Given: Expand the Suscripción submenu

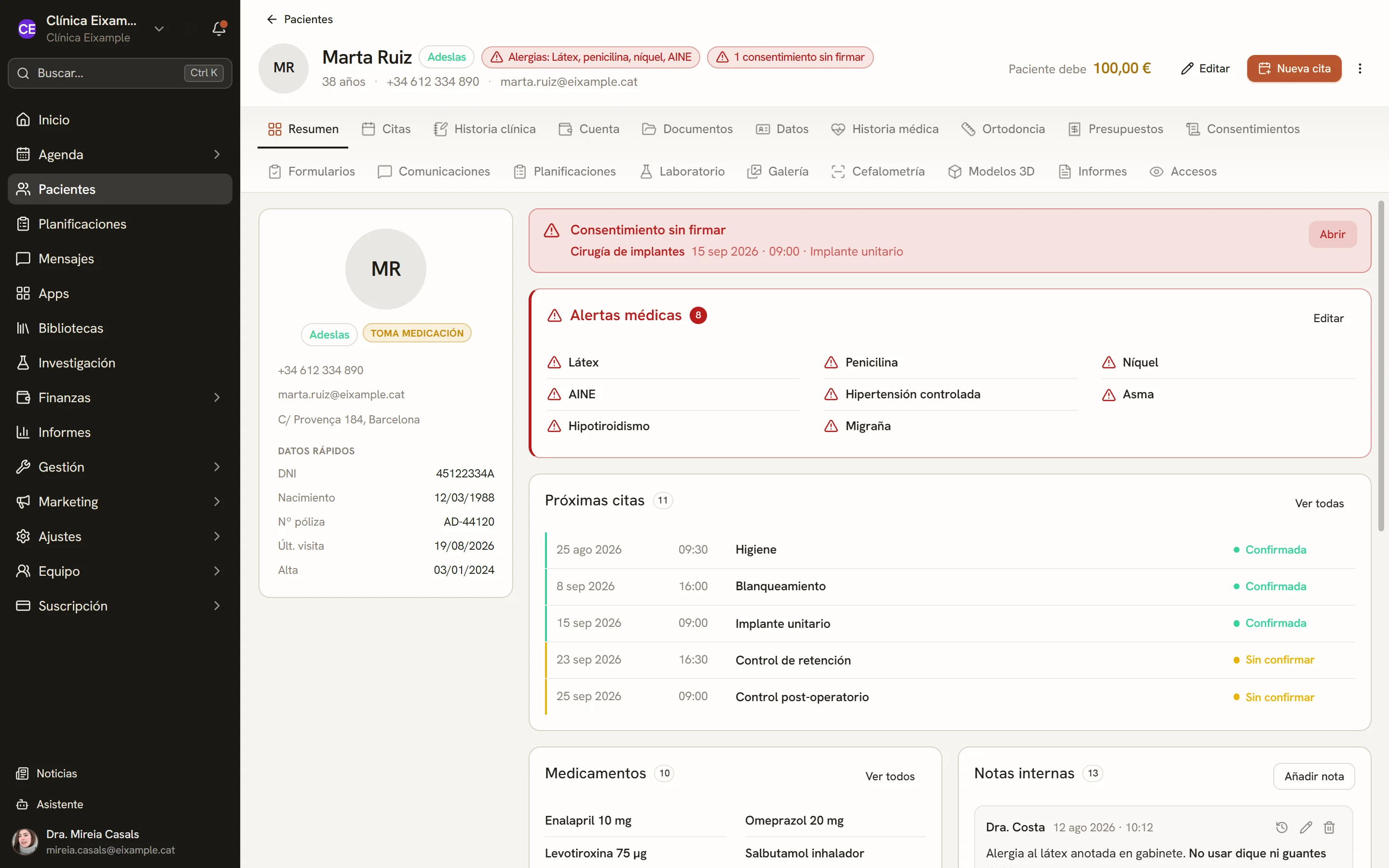Looking at the screenshot, I should 217,606.
